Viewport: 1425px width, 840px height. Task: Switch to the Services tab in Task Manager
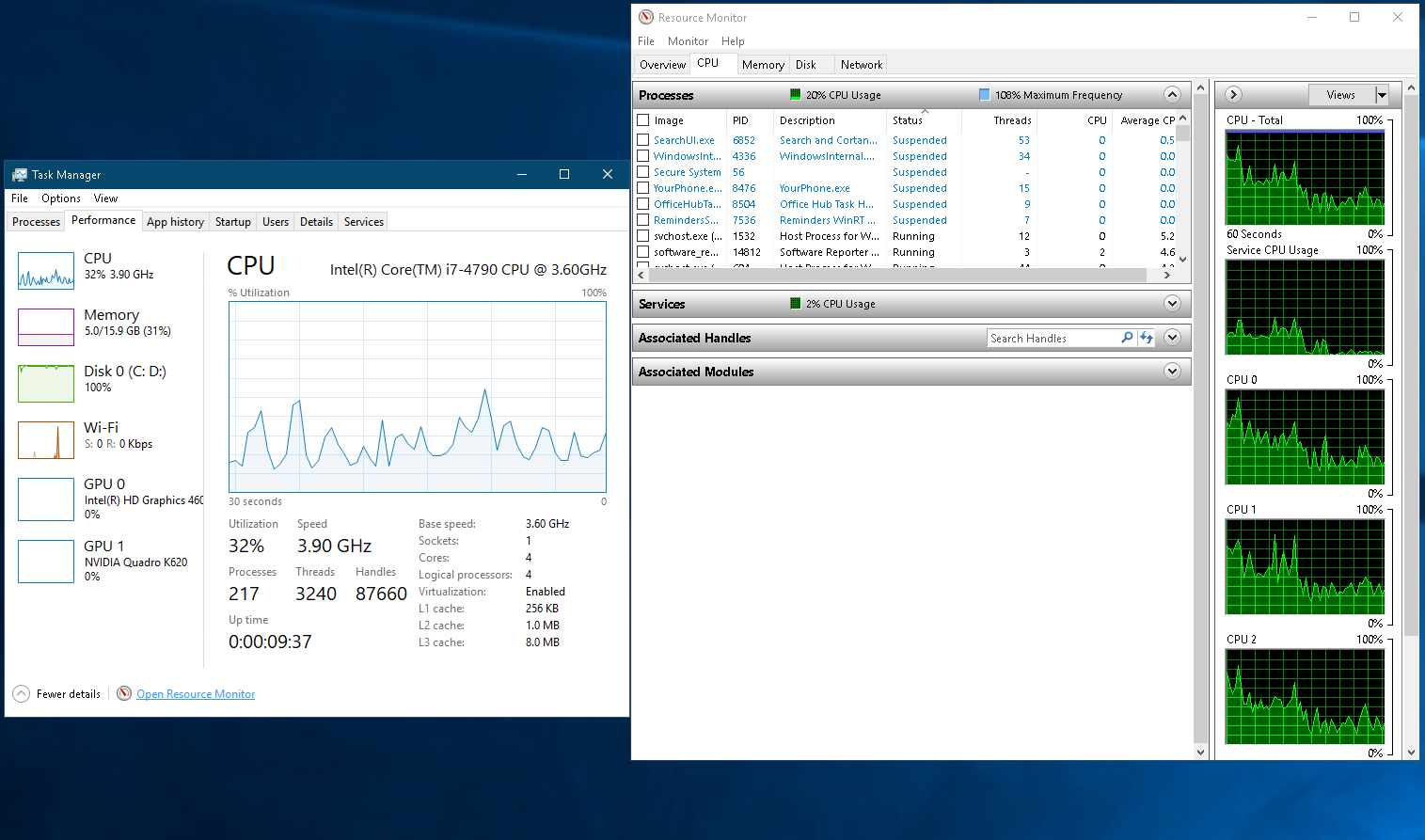point(364,222)
